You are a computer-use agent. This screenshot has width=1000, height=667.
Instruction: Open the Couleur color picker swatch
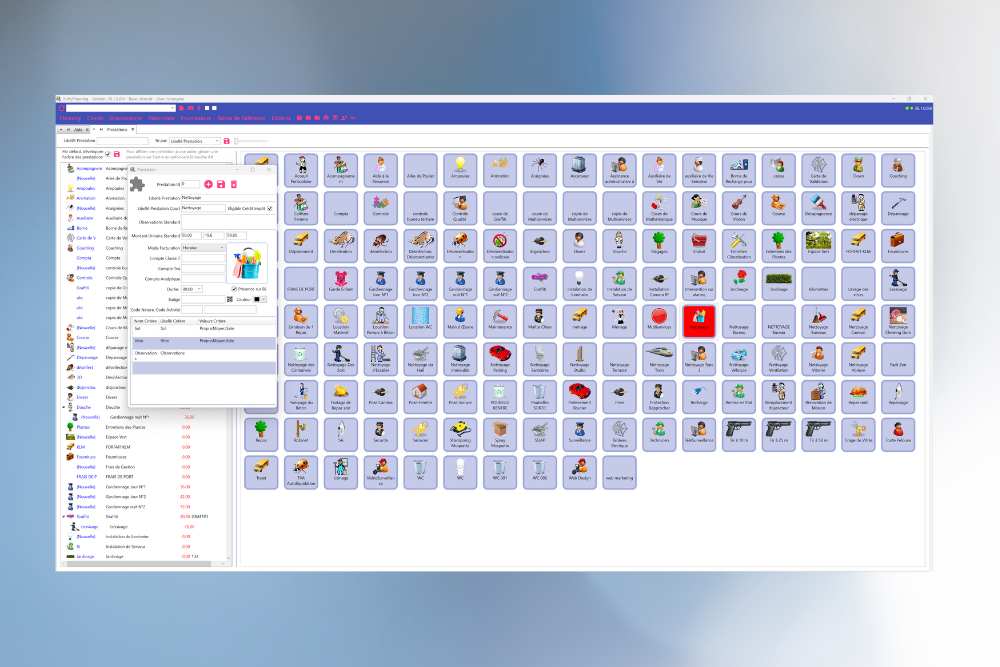tap(256, 299)
